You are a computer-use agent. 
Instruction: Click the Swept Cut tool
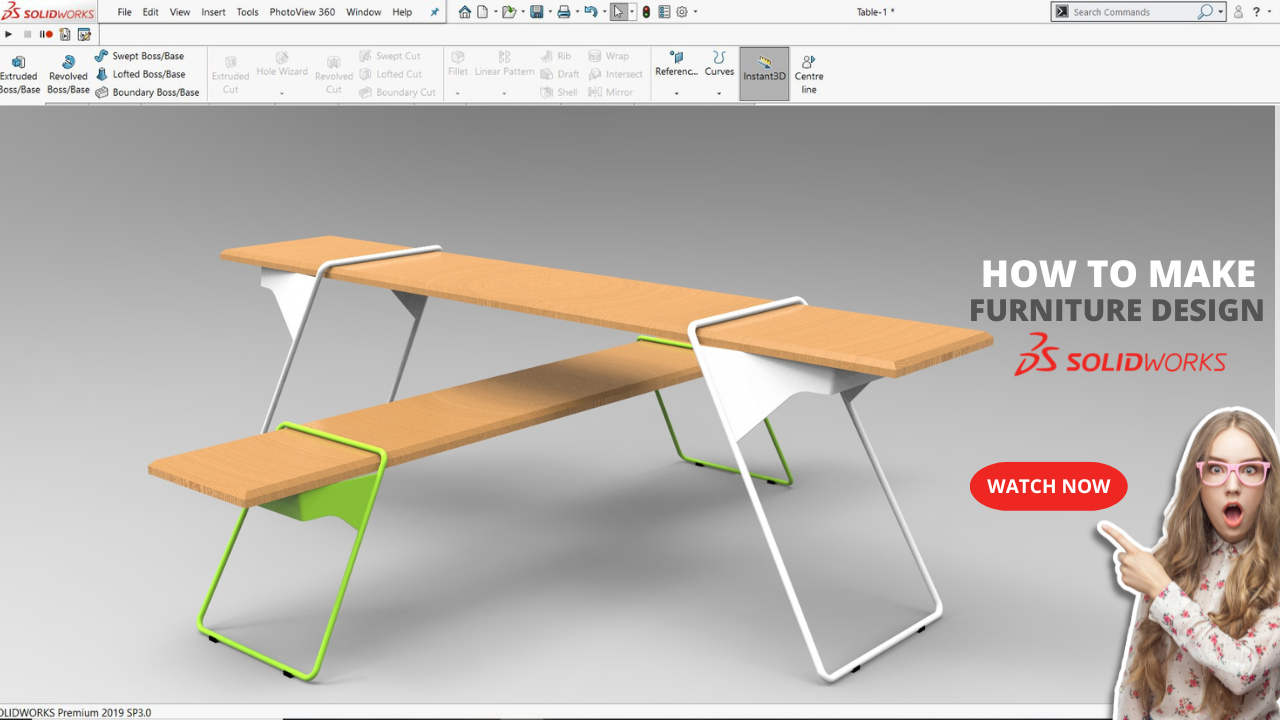(389, 56)
